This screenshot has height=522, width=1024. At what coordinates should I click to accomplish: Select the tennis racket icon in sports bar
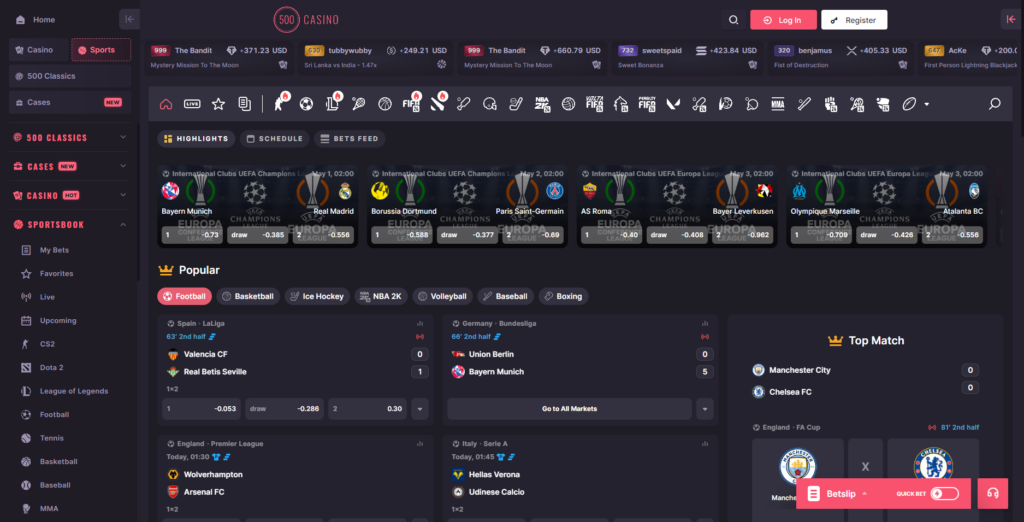point(359,104)
